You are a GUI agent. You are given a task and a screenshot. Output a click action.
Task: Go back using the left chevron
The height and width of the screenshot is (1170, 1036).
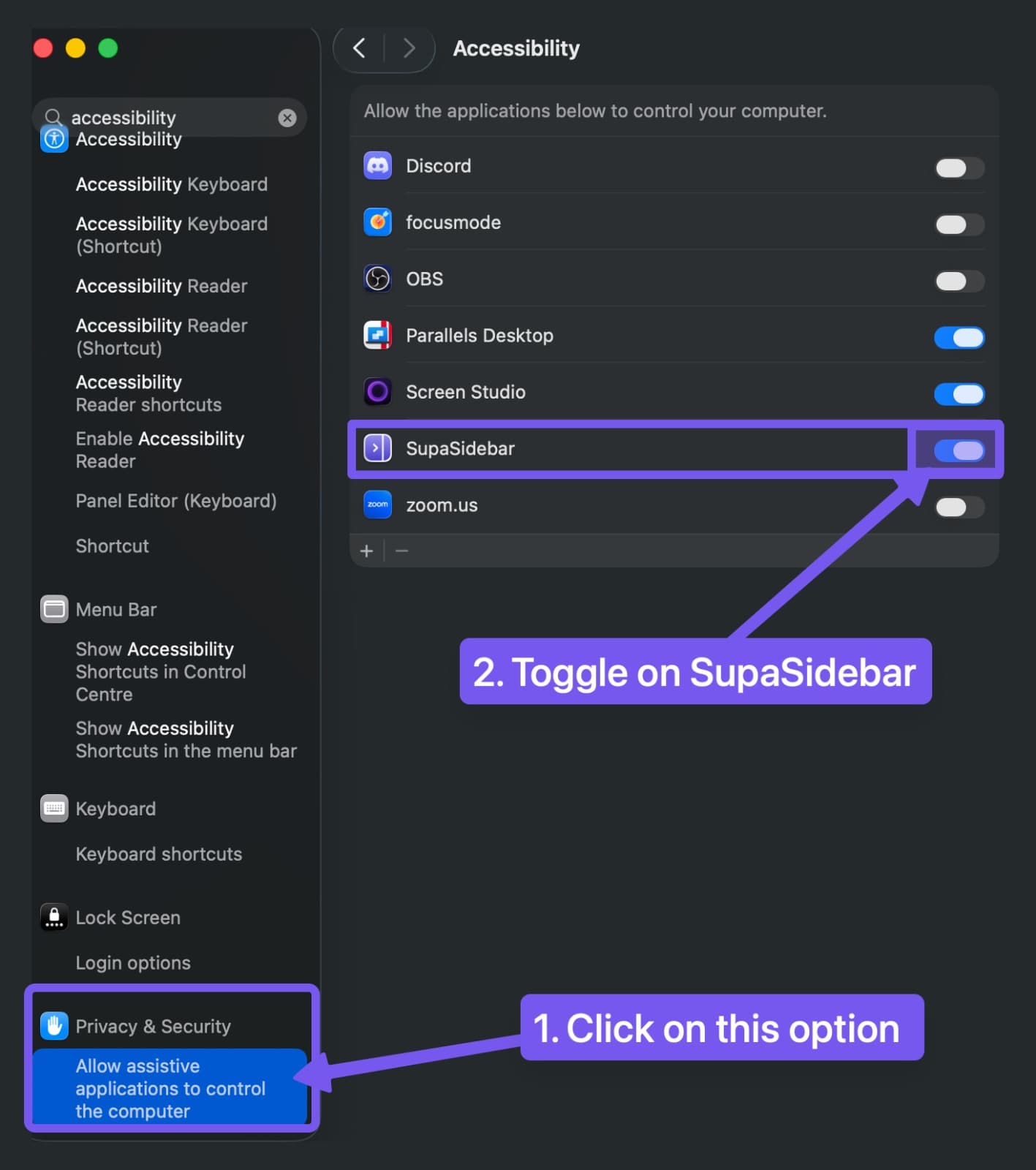(359, 48)
